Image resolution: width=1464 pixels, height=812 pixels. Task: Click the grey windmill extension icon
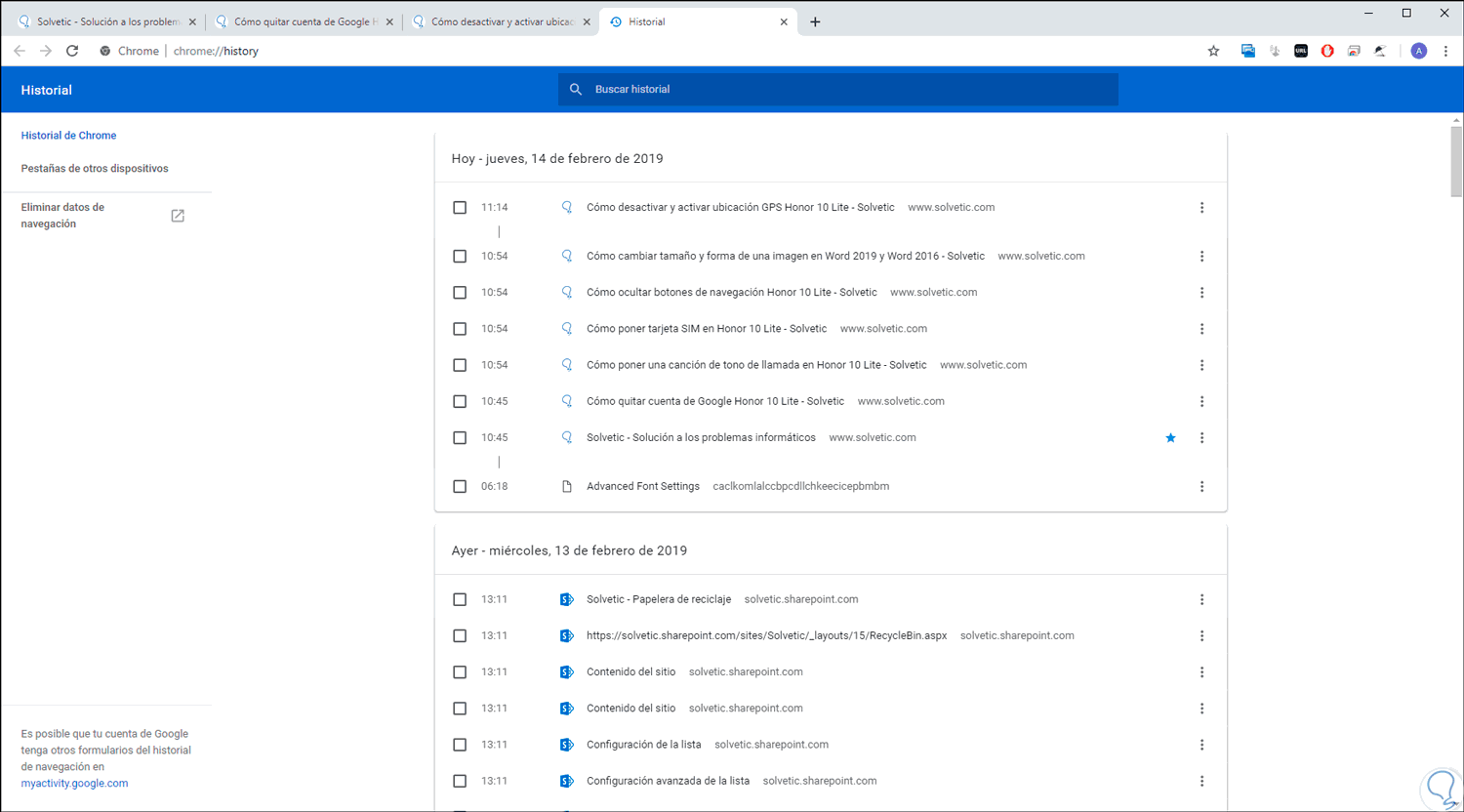(1275, 51)
